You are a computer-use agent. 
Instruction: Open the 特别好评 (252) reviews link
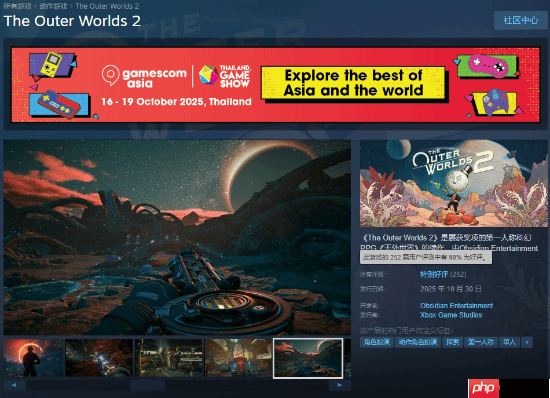coord(443,274)
